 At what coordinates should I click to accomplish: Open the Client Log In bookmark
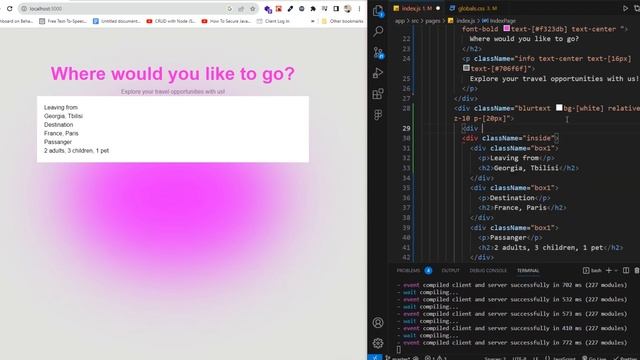[273, 21]
